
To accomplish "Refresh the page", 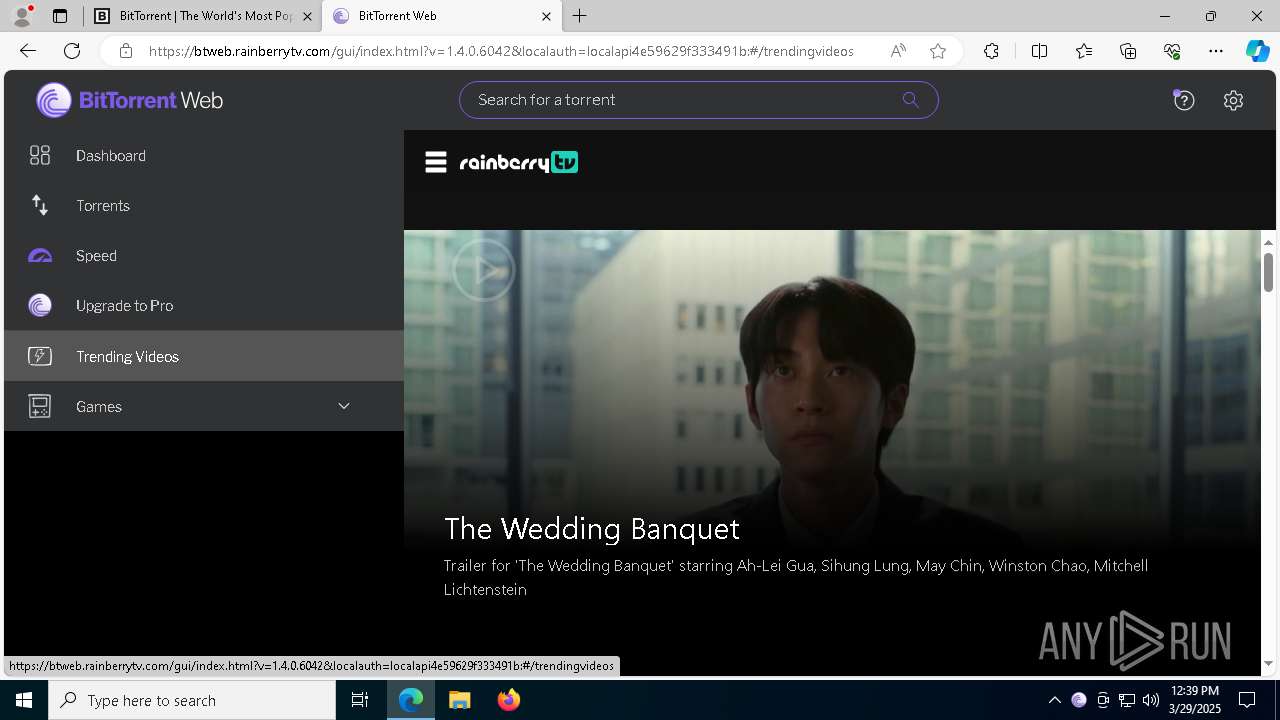I will [72, 51].
